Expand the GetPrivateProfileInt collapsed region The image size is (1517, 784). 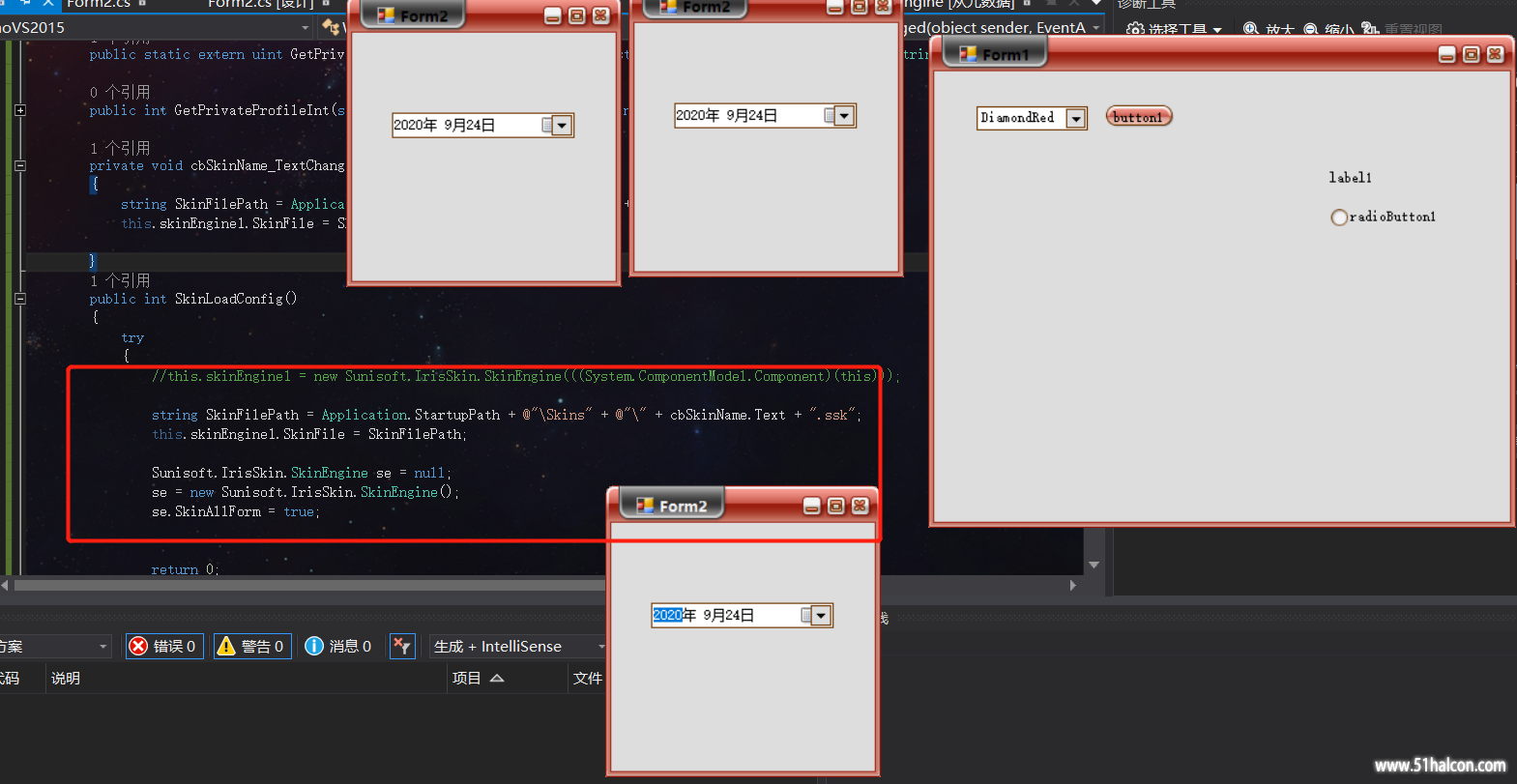19,110
